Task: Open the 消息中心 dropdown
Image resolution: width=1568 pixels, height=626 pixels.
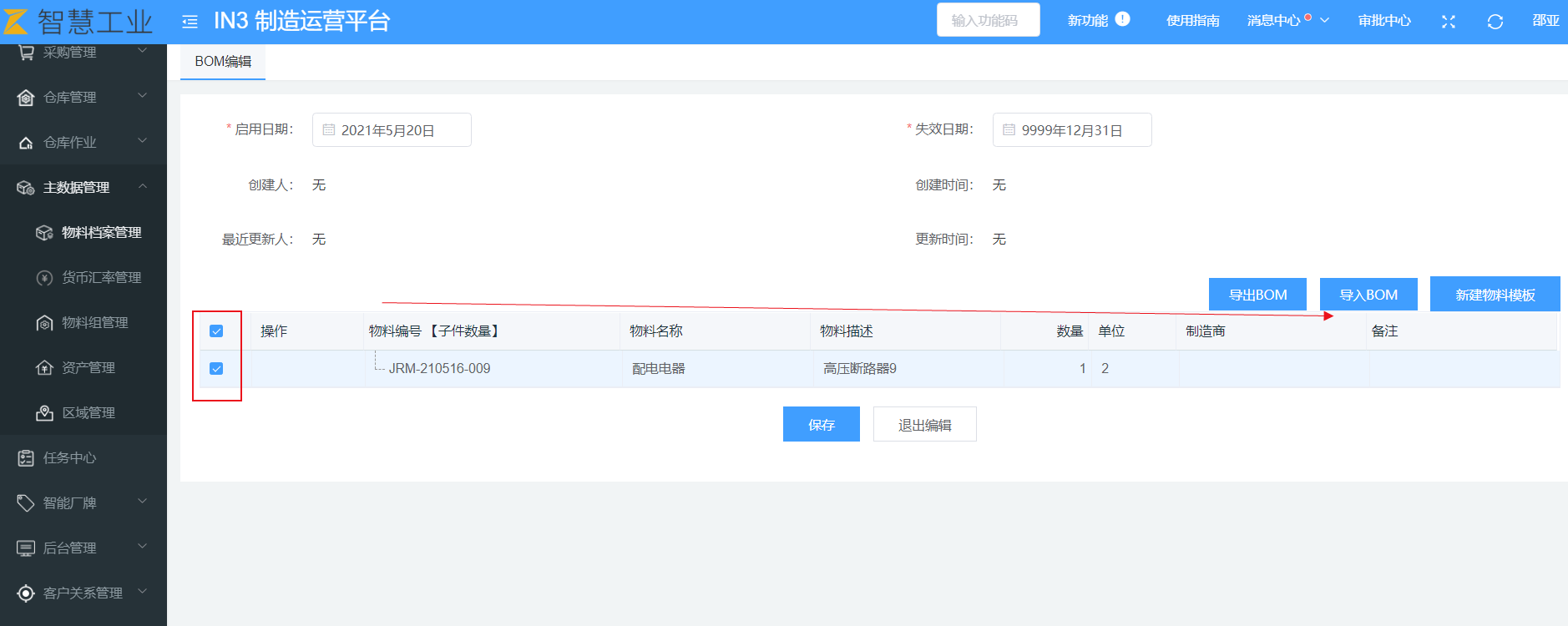Action: click(1287, 21)
